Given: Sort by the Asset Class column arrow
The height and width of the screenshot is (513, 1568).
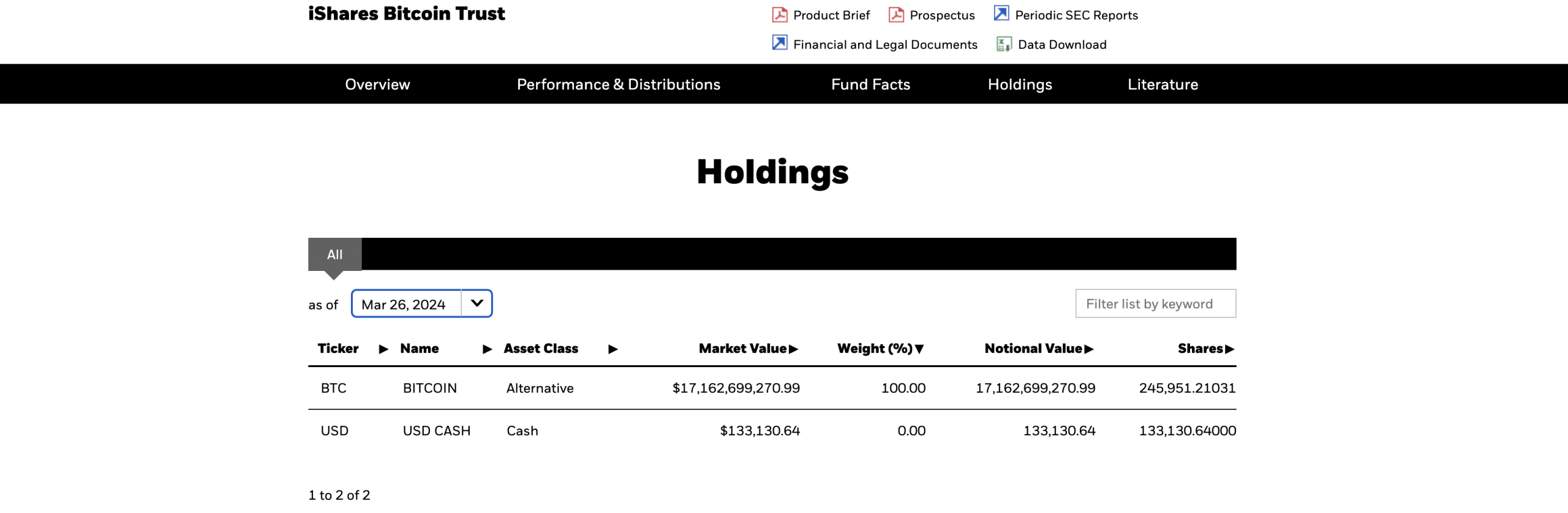Looking at the screenshot, I should click(612, 349).
